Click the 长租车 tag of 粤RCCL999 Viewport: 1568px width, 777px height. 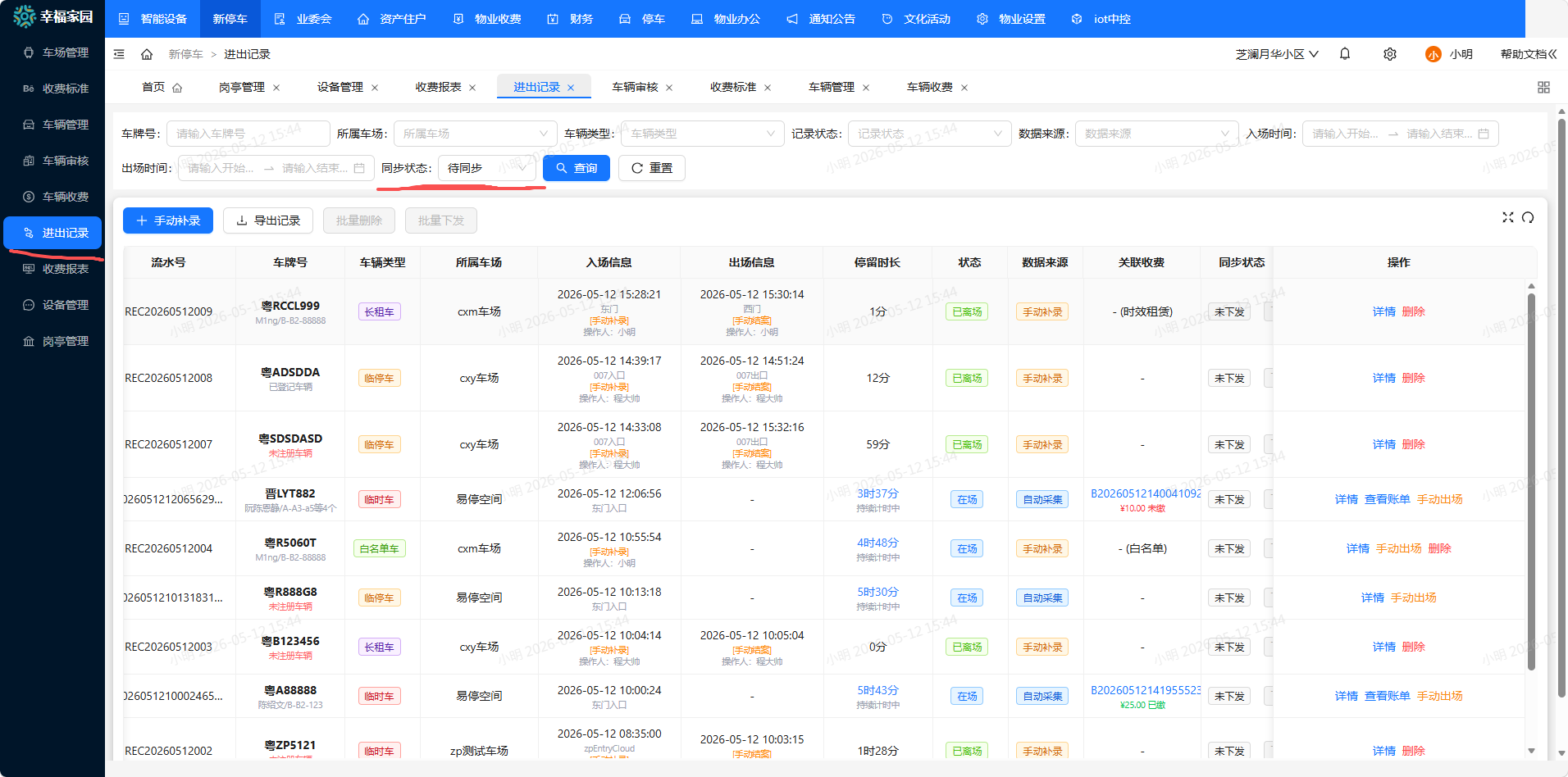point(380,311)
